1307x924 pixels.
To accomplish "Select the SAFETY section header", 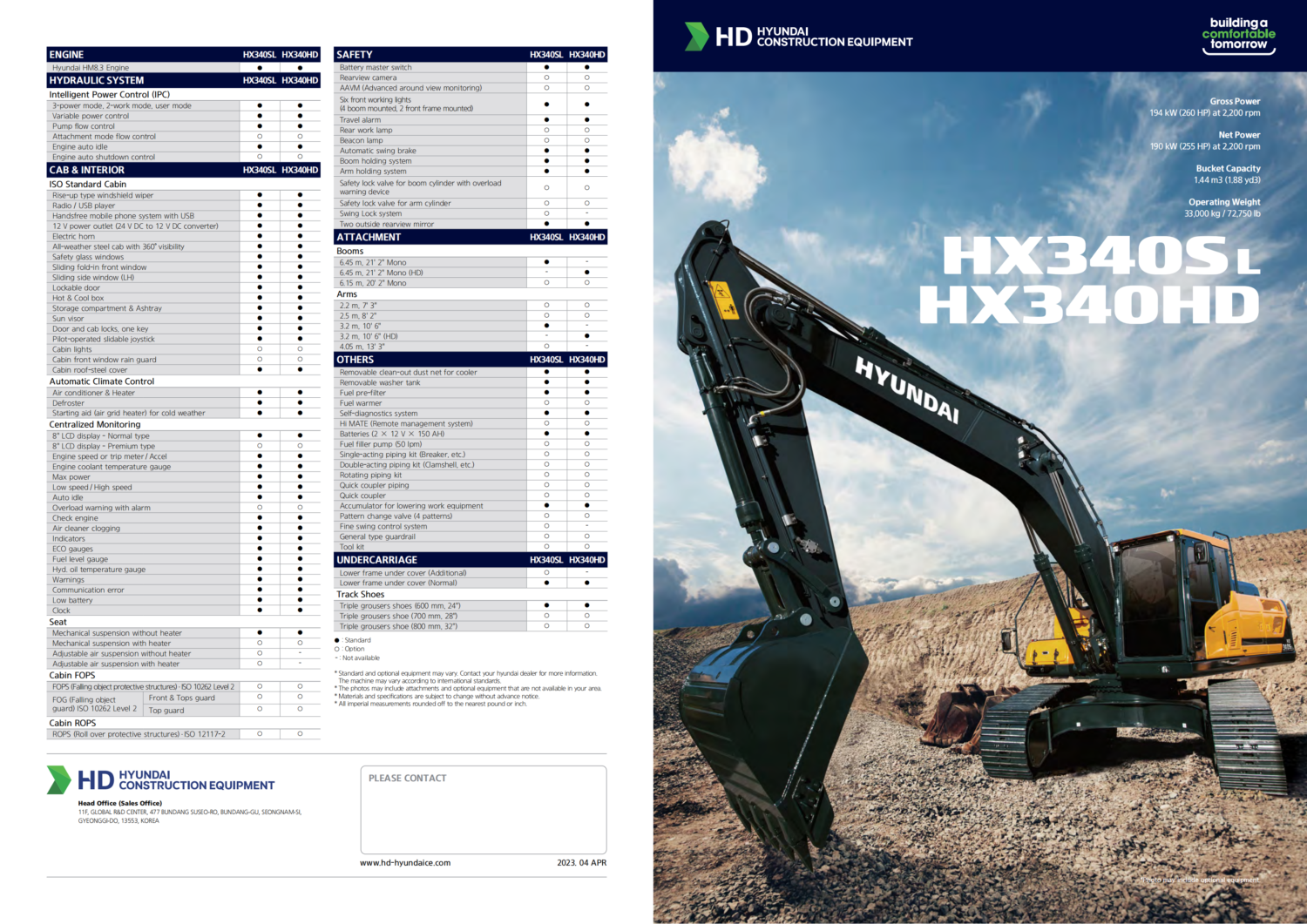I will [471, 54].
